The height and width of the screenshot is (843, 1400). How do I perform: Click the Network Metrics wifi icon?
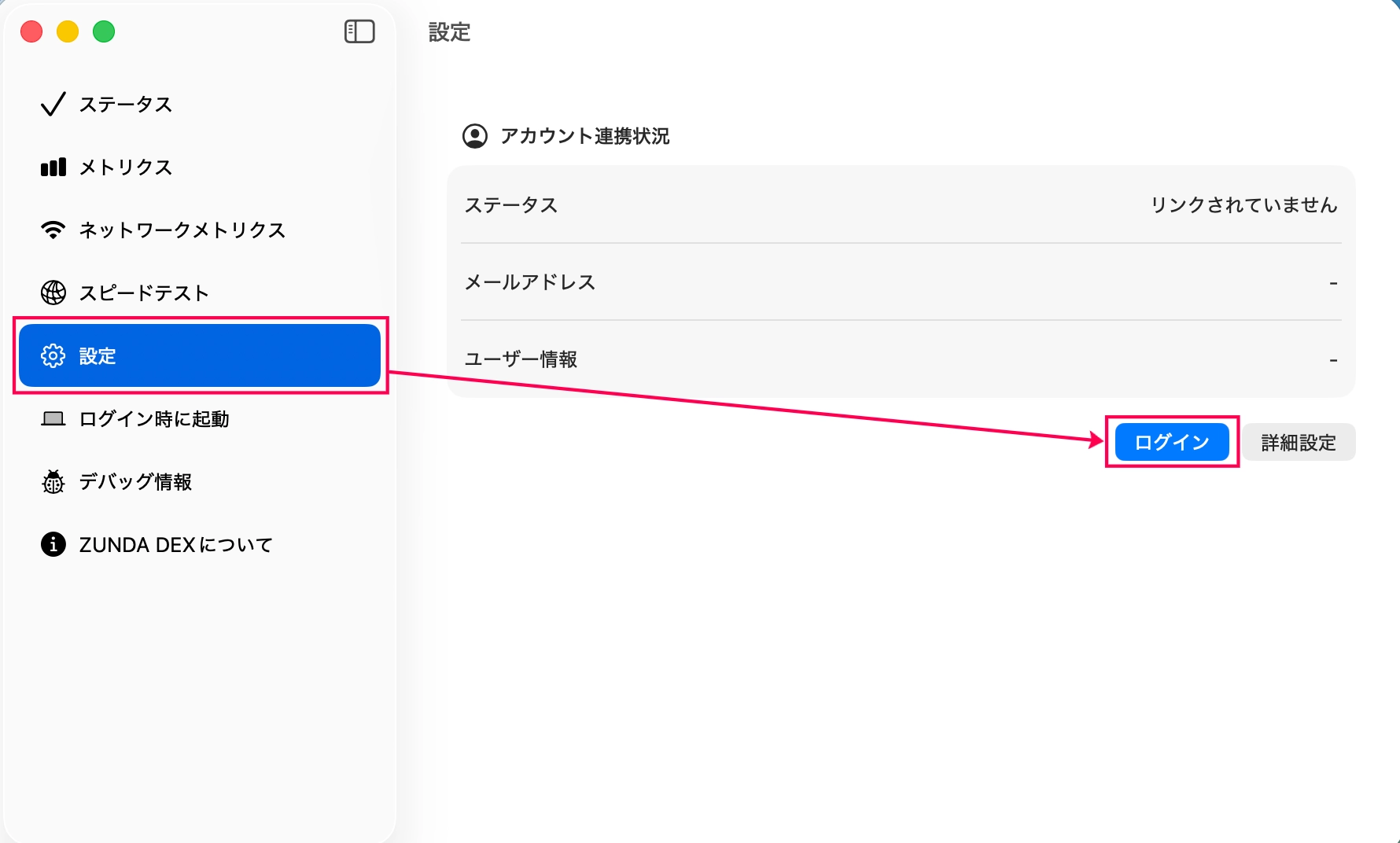(53, 230)
